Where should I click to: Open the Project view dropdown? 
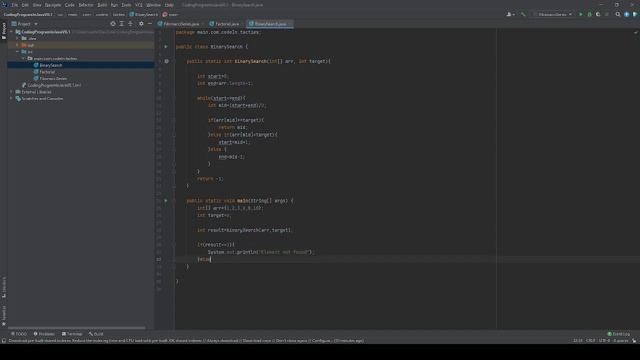click(x=25, y=24)
